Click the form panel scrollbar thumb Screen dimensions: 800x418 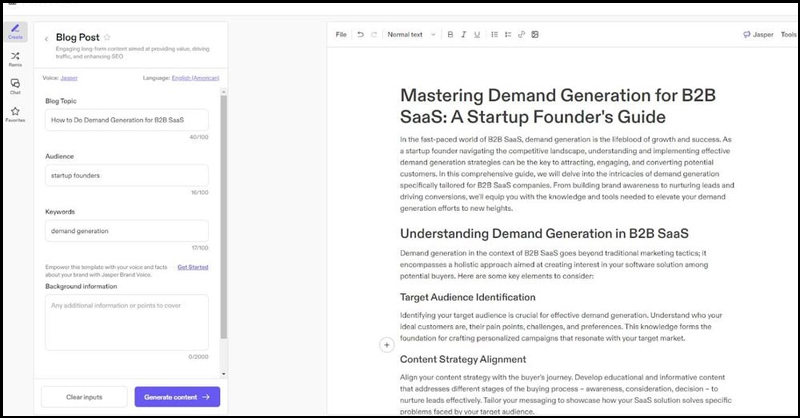pyautogui.click(x=223, y=217)
